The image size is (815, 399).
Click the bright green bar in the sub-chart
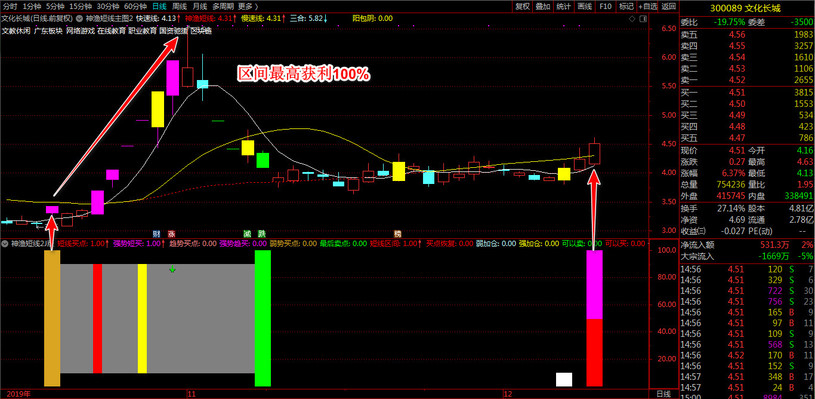(x=262, y=318)
